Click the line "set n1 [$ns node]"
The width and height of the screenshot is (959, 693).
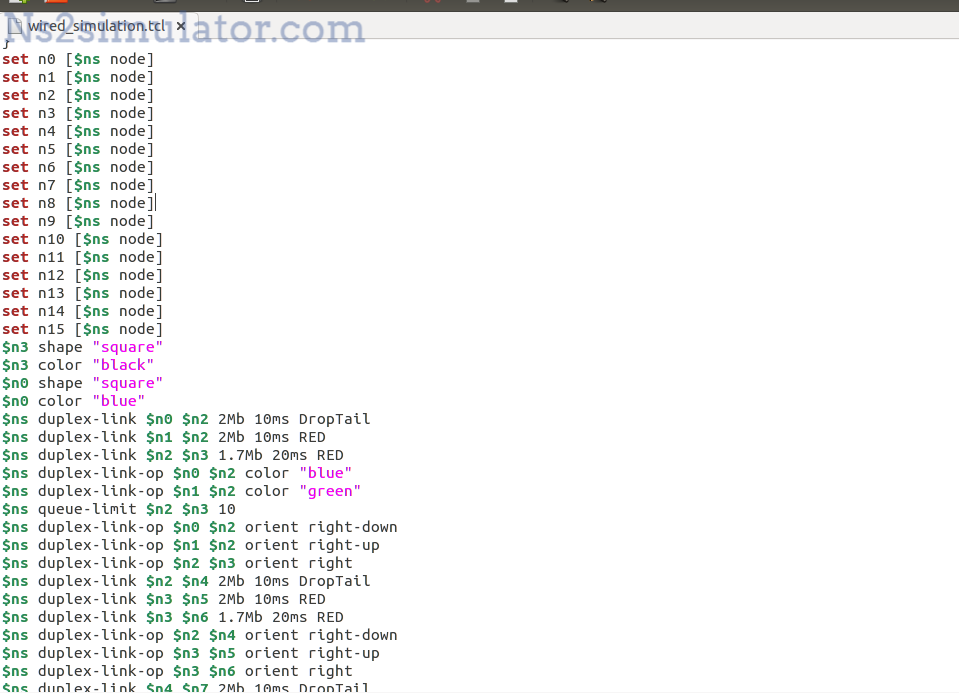tap(78, 77)
